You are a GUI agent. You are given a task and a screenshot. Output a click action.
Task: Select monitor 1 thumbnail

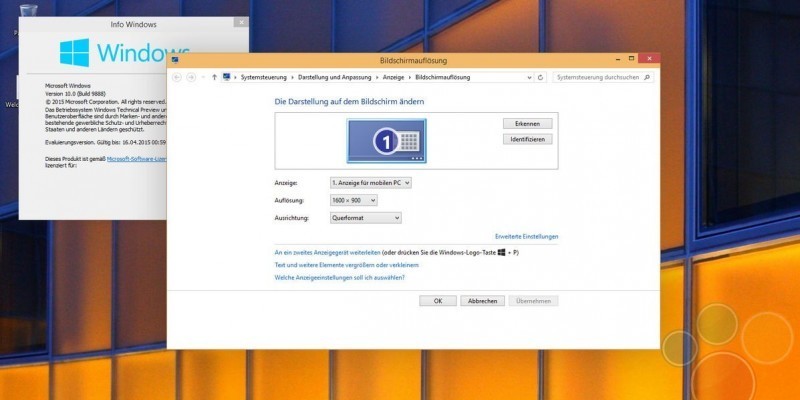(x=387, y=141)
